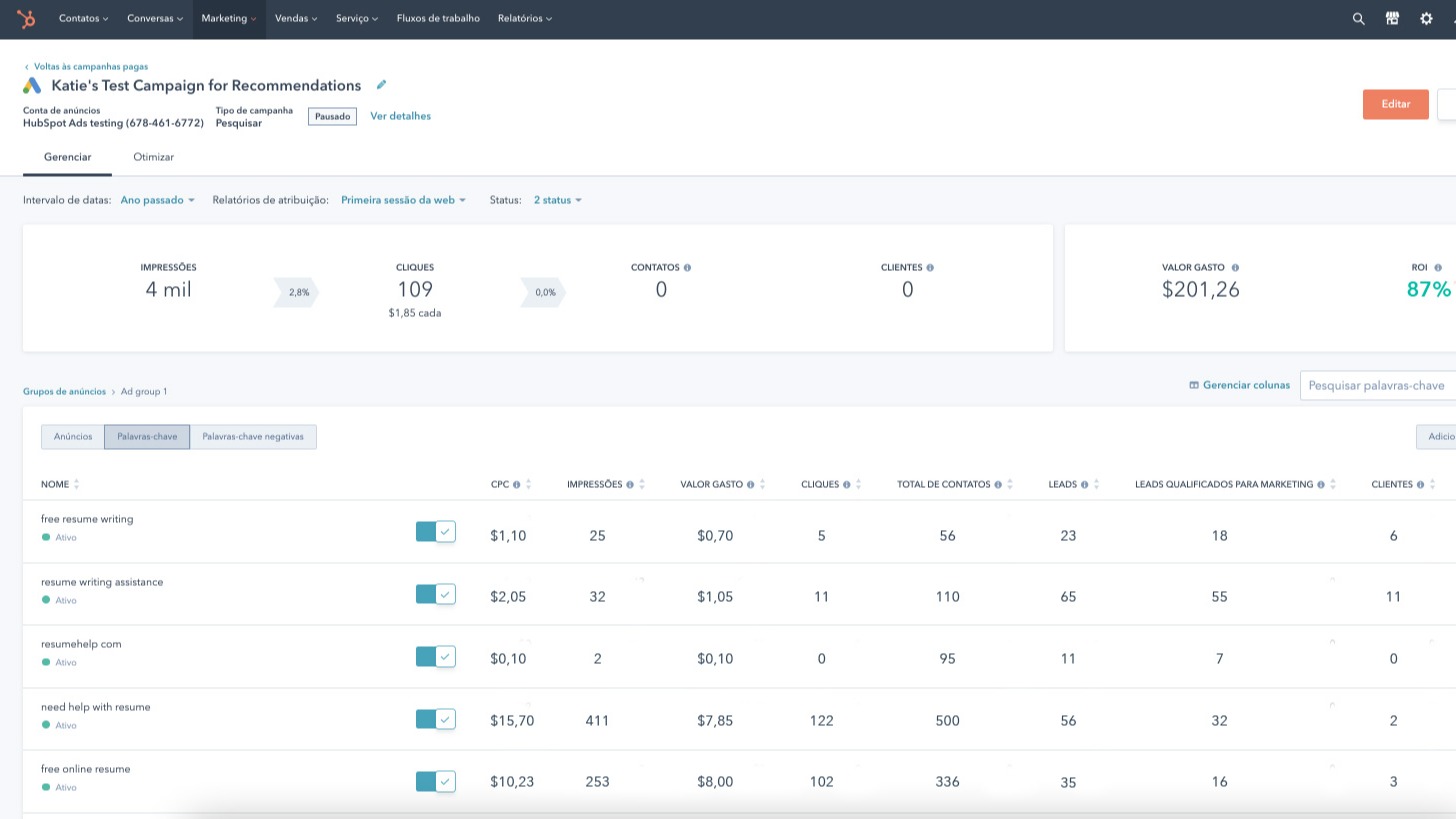Open Marketing menu in navigation

point(229,18)
